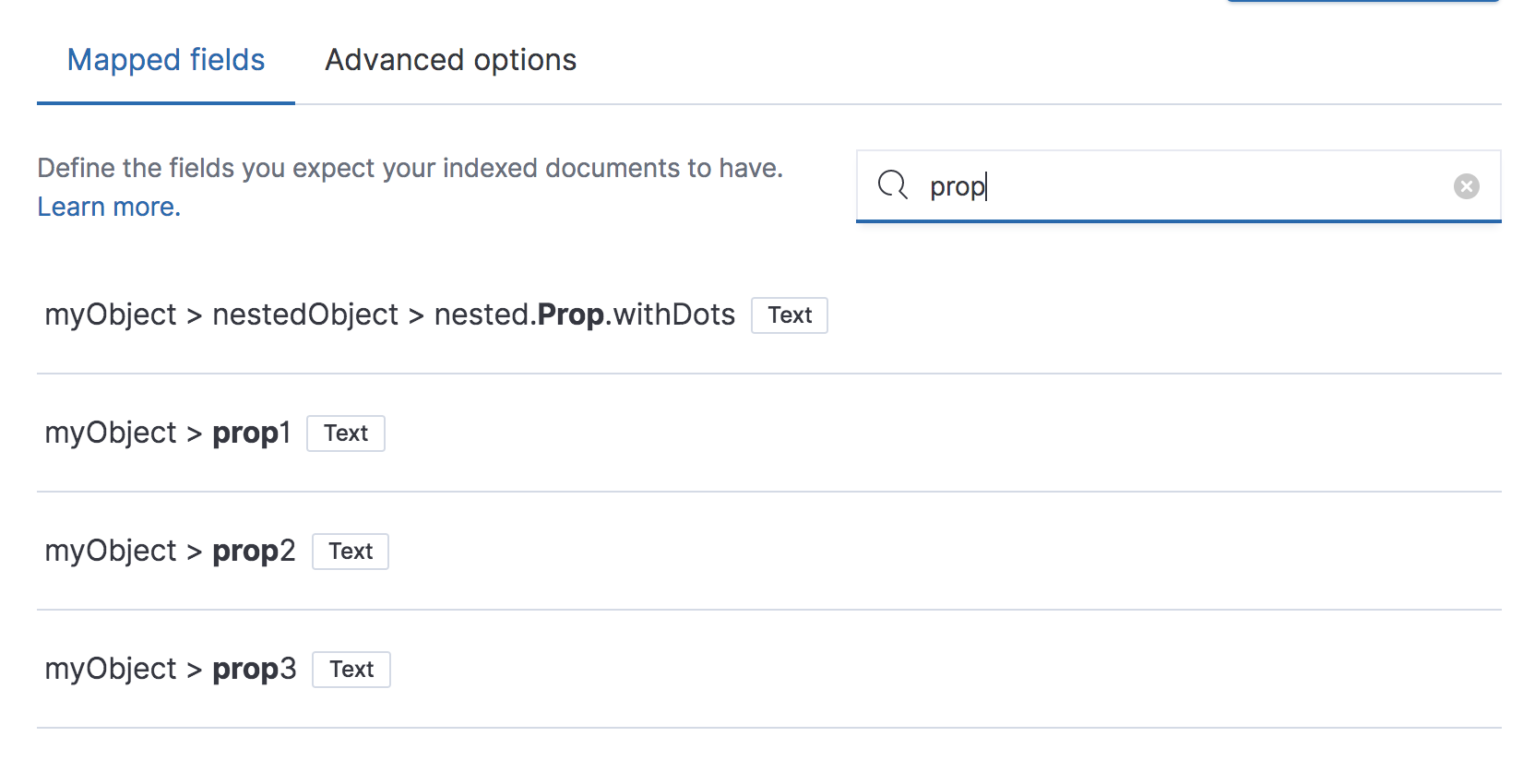This screenshot has height=784, width=1535.
Task: Pick the prop3 field name
Action: (x=254, y=670)
